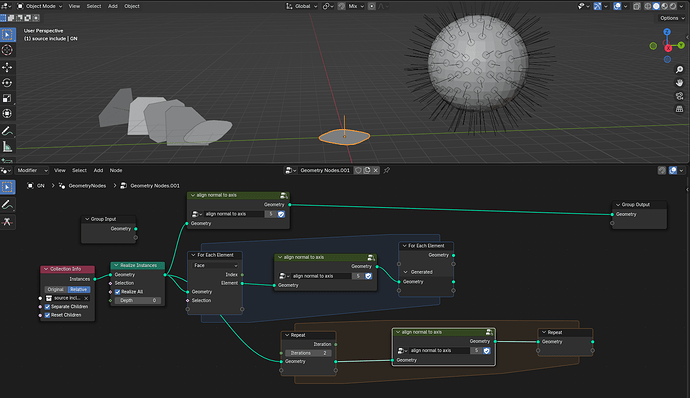Select the node editor Annotate tool
The height and width of the screenshot is (398, 690).
[7, 205]
